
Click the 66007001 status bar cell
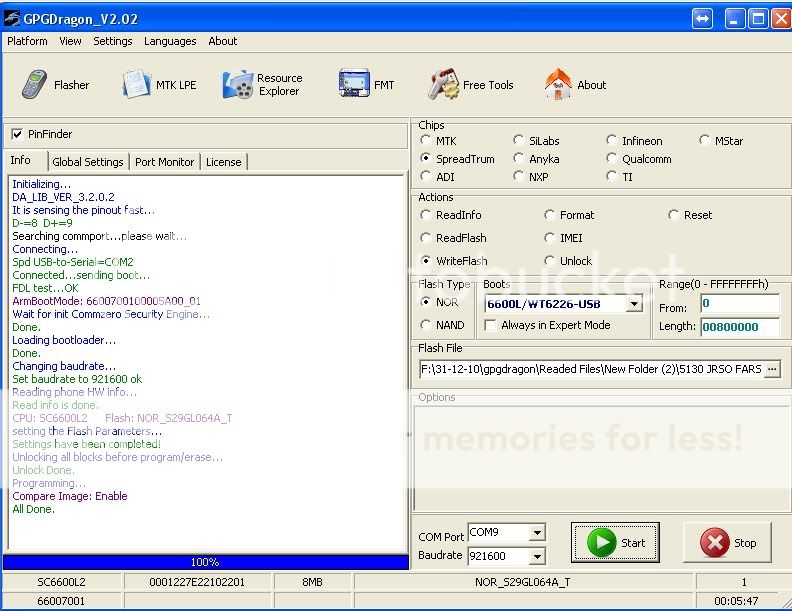[61, 601]
